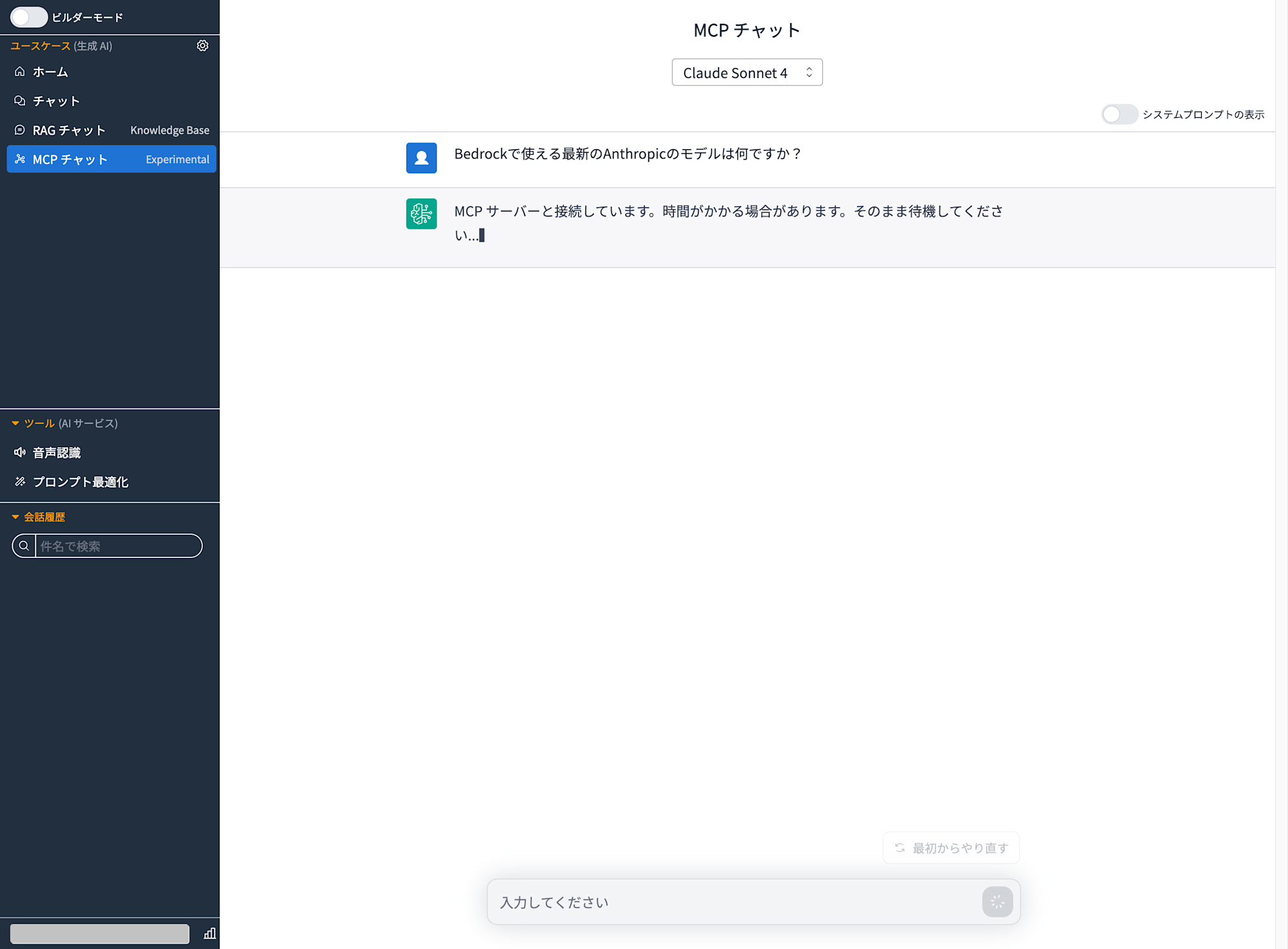
Task: Collapse the 会話履歴 section
Action: coord(15,517)
